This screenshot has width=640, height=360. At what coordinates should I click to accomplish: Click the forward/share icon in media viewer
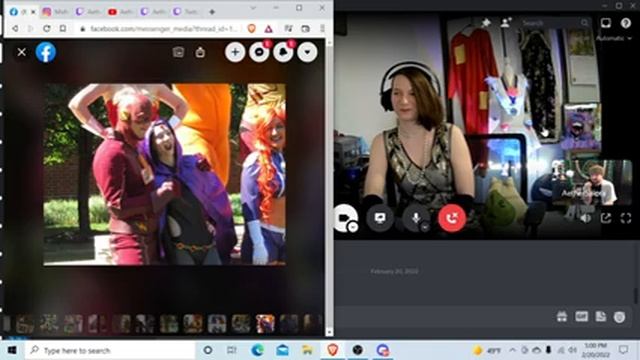coord(200,52)
